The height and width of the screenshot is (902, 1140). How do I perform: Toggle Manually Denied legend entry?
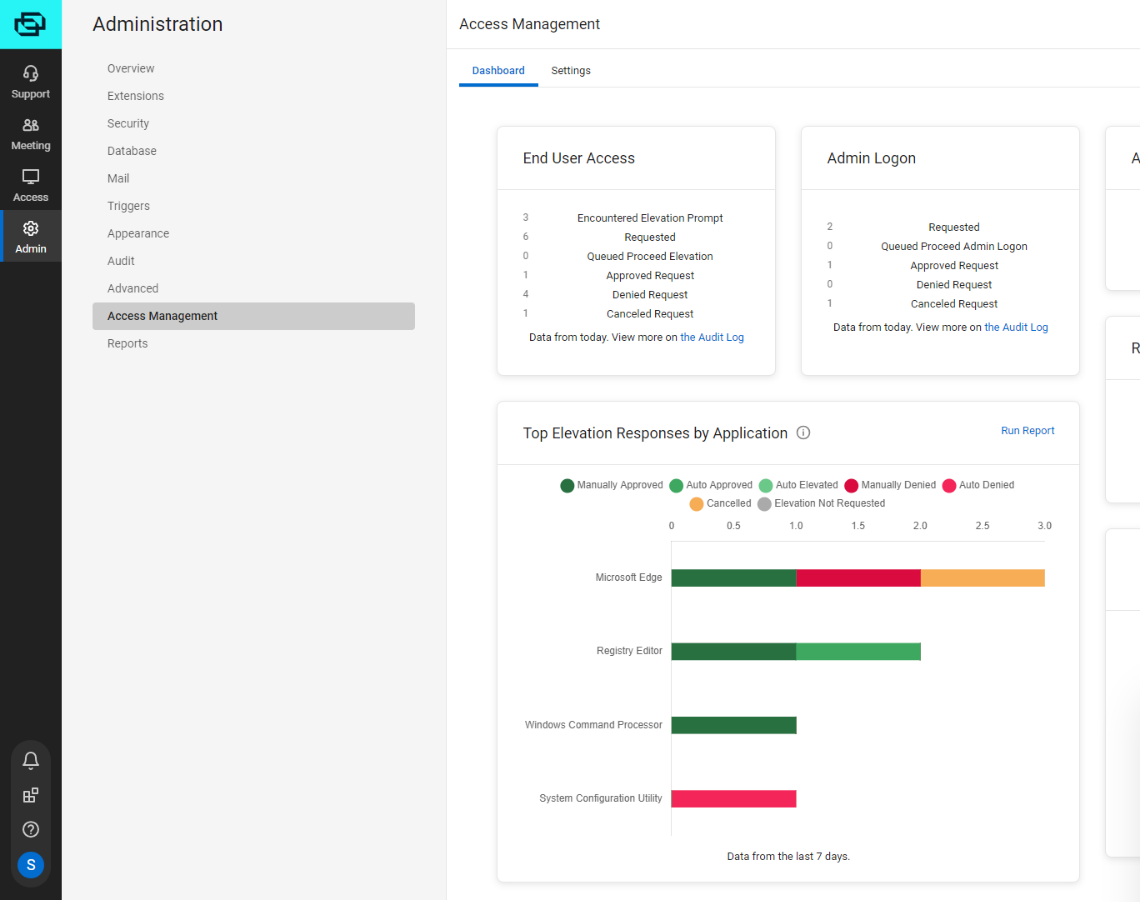890,486
